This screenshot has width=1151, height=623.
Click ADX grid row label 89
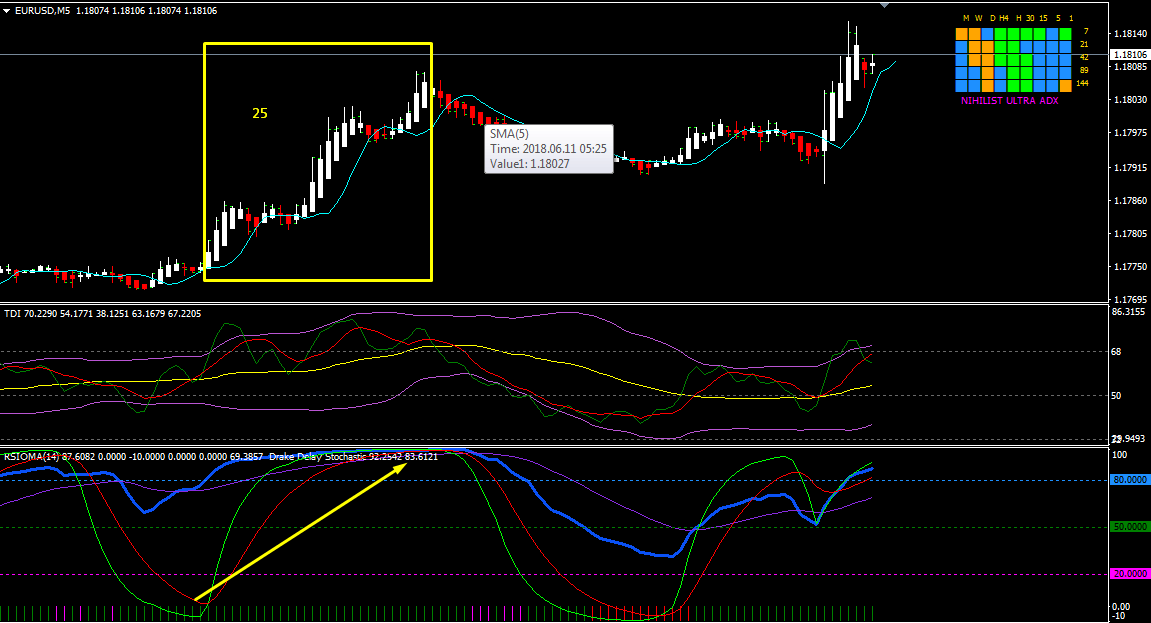coord(1084,70)
